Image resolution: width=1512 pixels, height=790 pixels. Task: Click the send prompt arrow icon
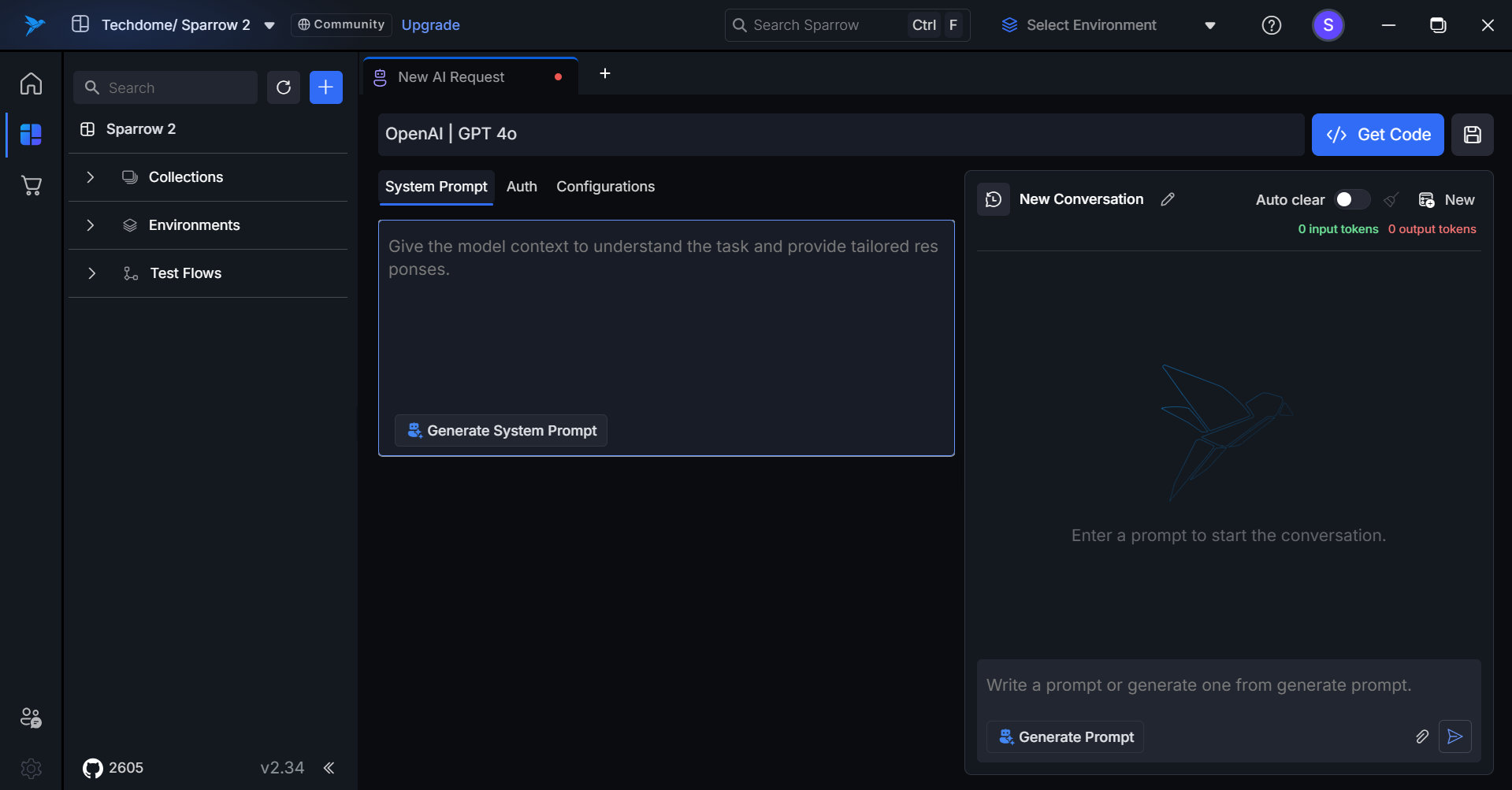[x=1454, y=736]
